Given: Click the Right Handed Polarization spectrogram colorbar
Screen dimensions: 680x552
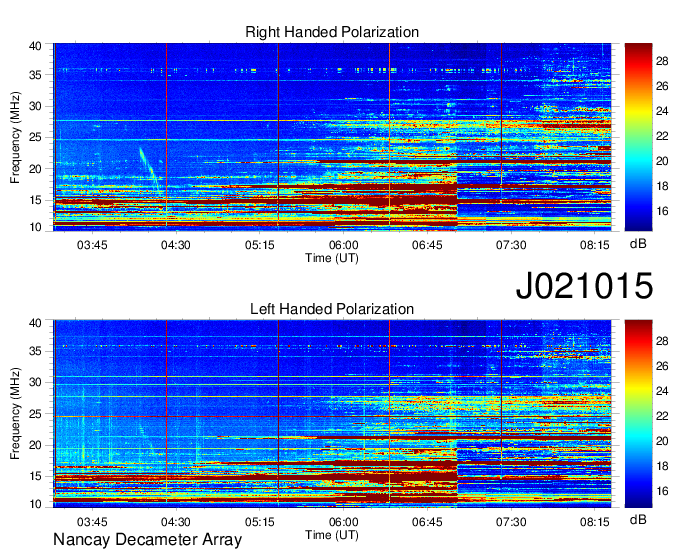Looking at the screenshot, I should click(638, 137).
